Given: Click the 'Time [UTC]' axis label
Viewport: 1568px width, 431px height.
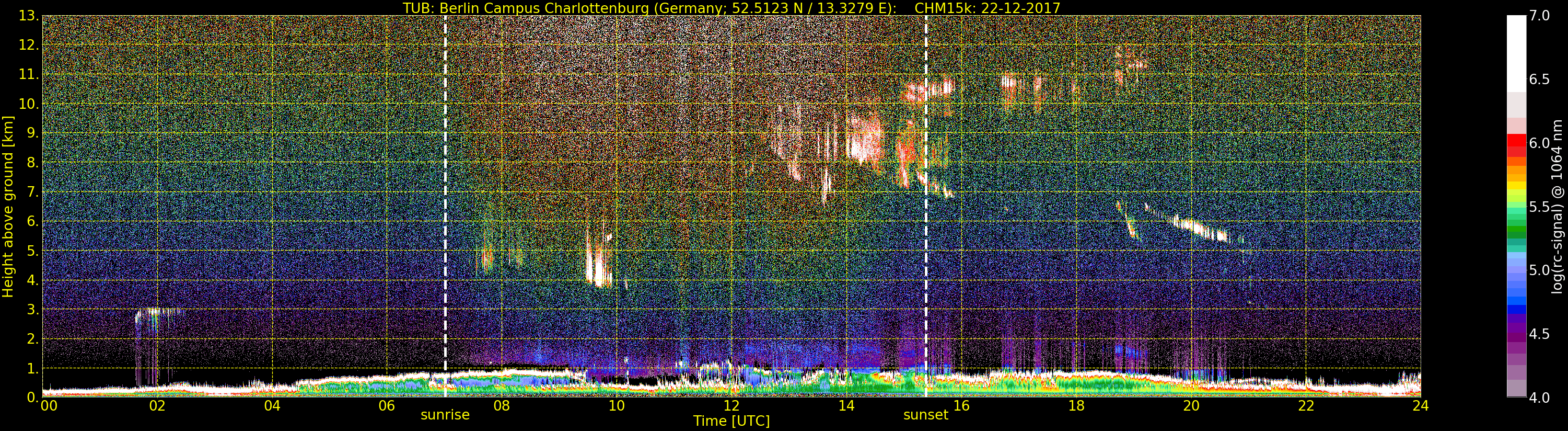Looking at the screenshot, I should (731, 421).
